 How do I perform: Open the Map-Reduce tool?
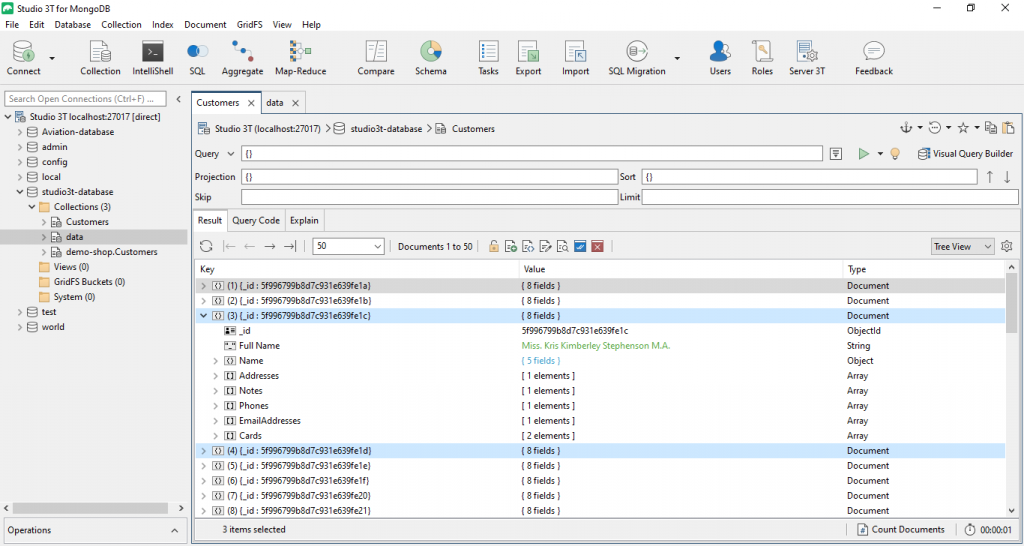coord(300,58)
